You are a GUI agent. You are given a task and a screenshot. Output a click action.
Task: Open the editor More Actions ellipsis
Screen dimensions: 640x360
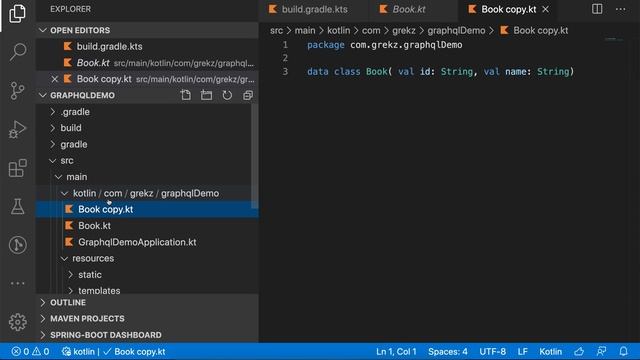tap(620, 9)
